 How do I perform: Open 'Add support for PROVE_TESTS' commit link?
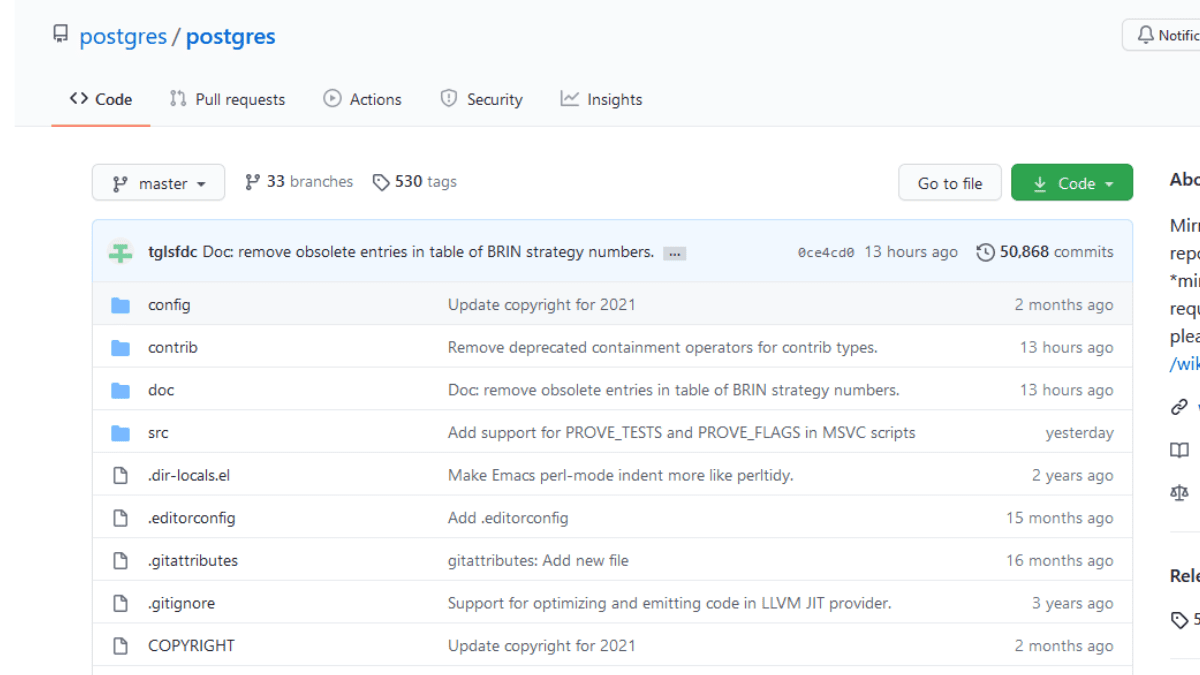click(682, 433)
